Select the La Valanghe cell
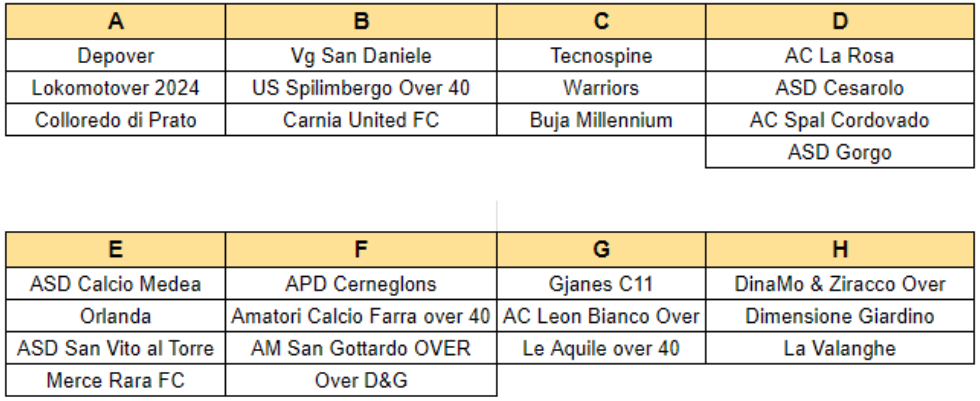Image resolution: width=980 pixels, height=401 pixels. click(x=840, y=348)
